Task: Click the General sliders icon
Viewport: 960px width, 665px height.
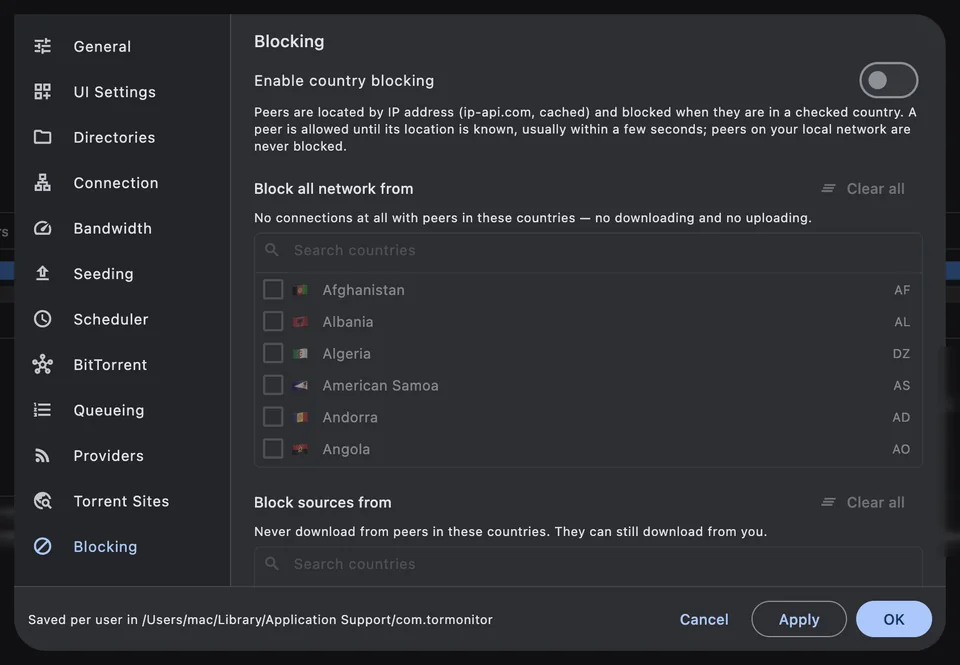Action: tap(42, 46)
